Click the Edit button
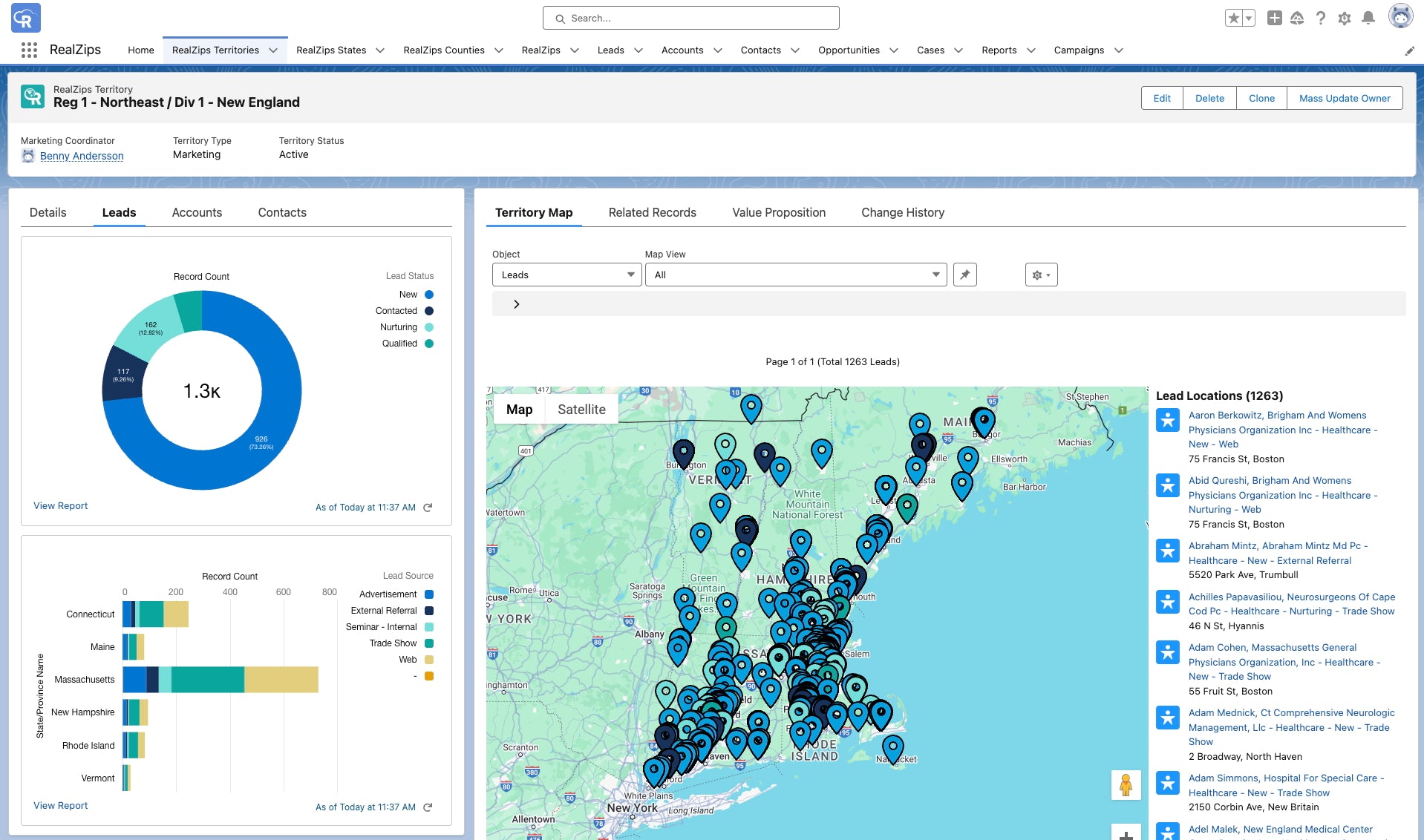 (1162, 98)
